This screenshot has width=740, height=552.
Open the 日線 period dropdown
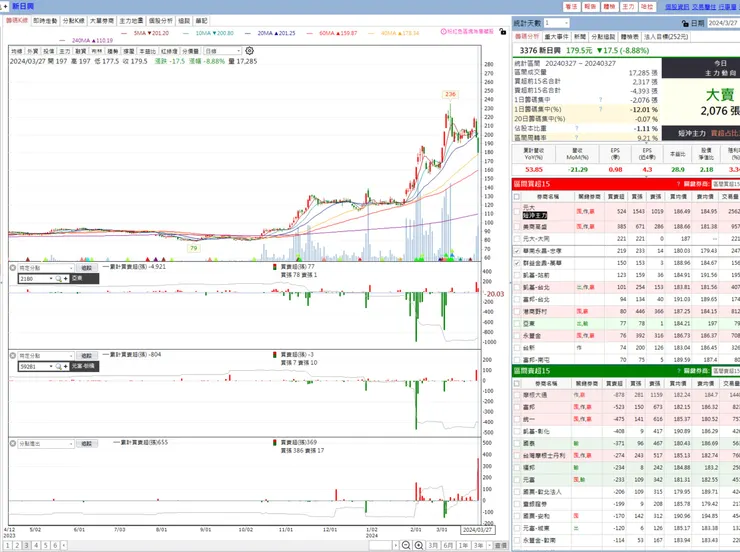222,51
